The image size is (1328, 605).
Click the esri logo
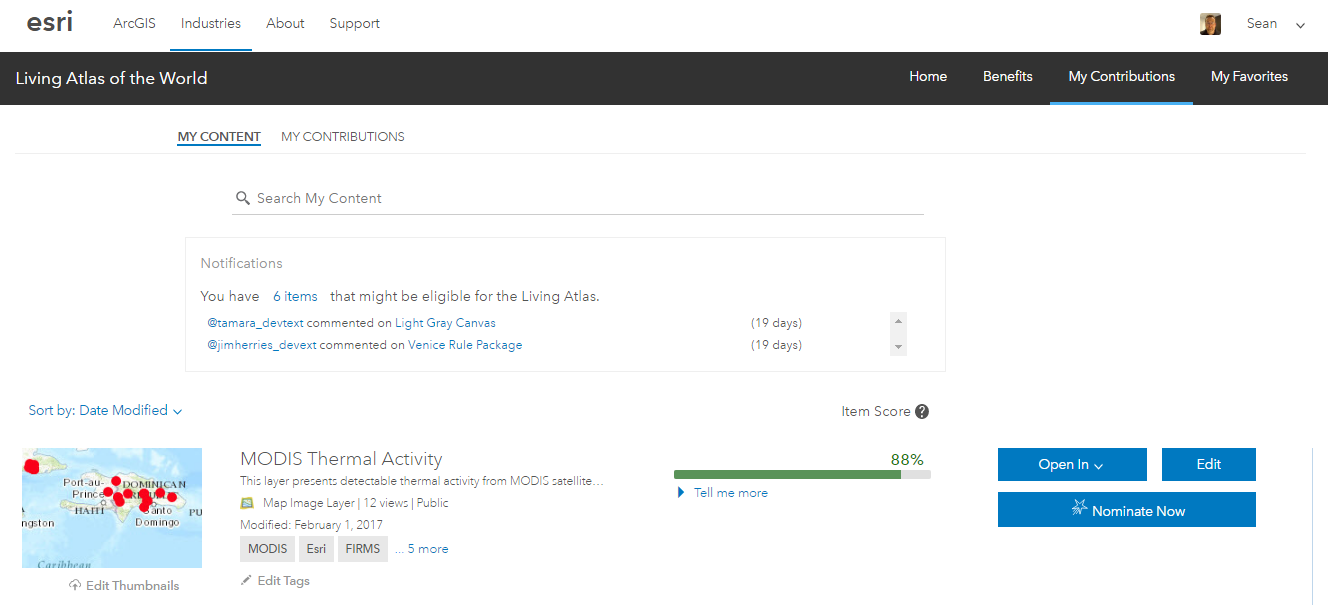(x=50, y=22)
